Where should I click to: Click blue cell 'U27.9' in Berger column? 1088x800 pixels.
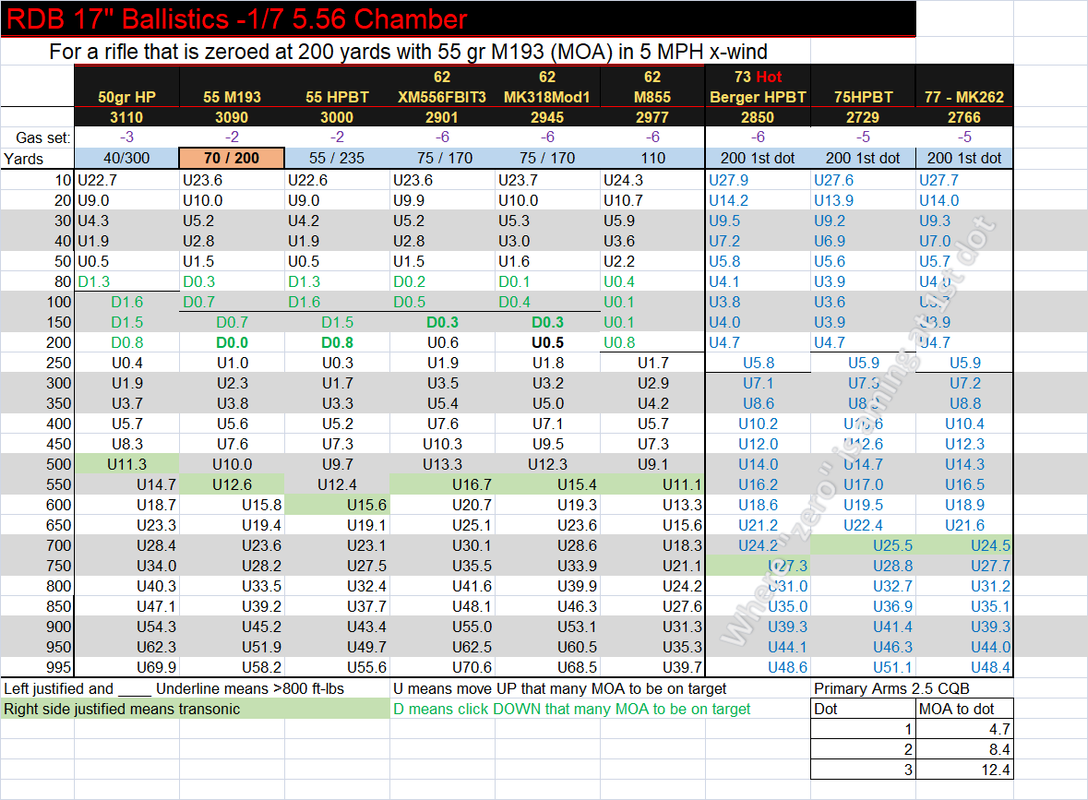(x=758, y=180)
